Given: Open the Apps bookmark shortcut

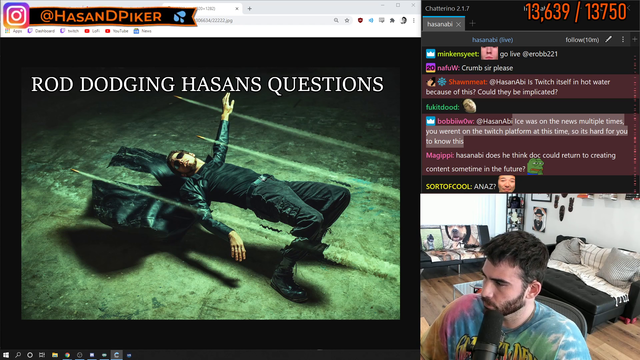Looking at the screenshot, I should pyautogui.click(x=14, y=31).
